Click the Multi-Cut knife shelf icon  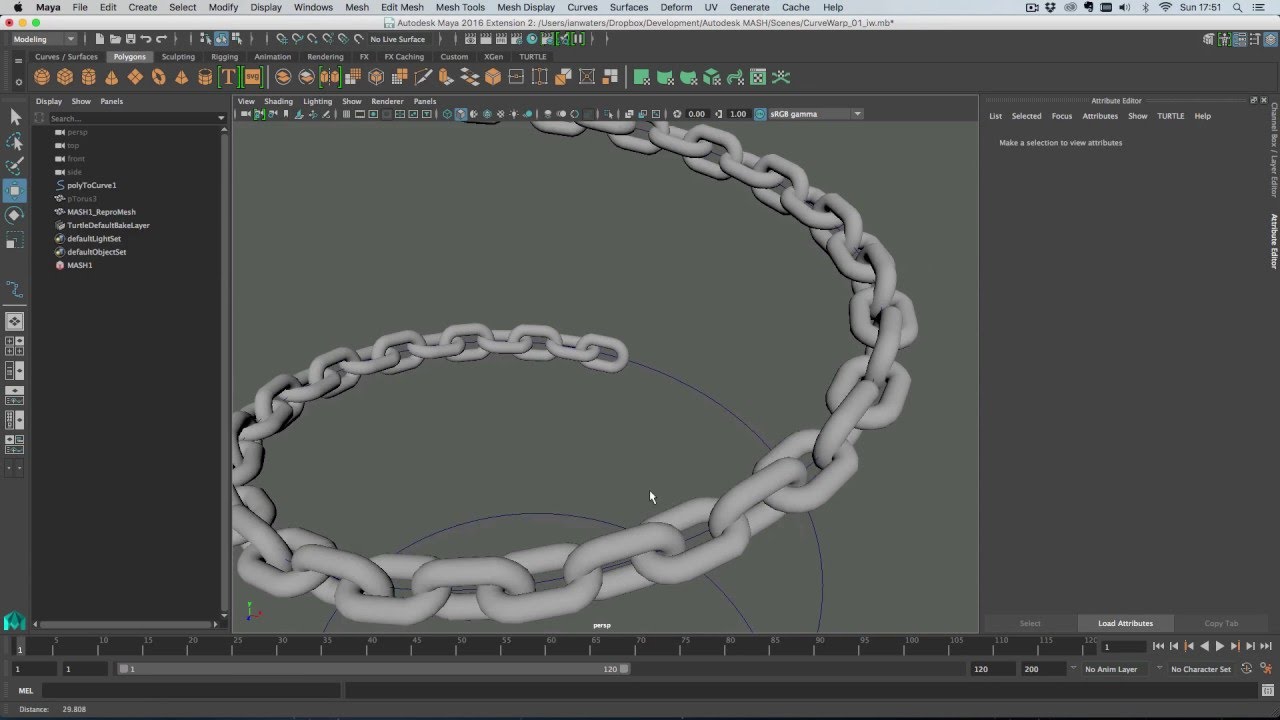tap(423, 77)
